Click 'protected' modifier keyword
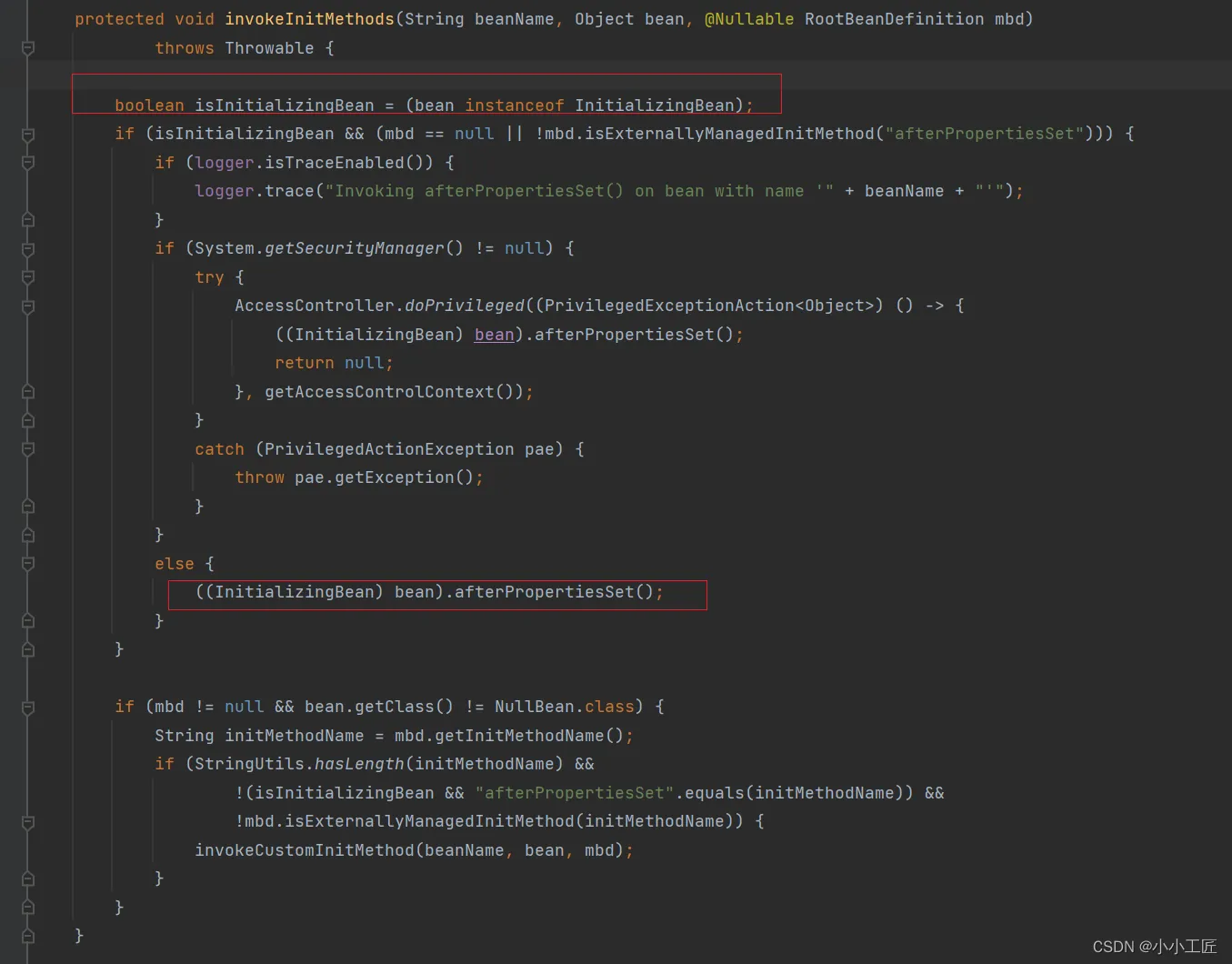 point(119,19)
